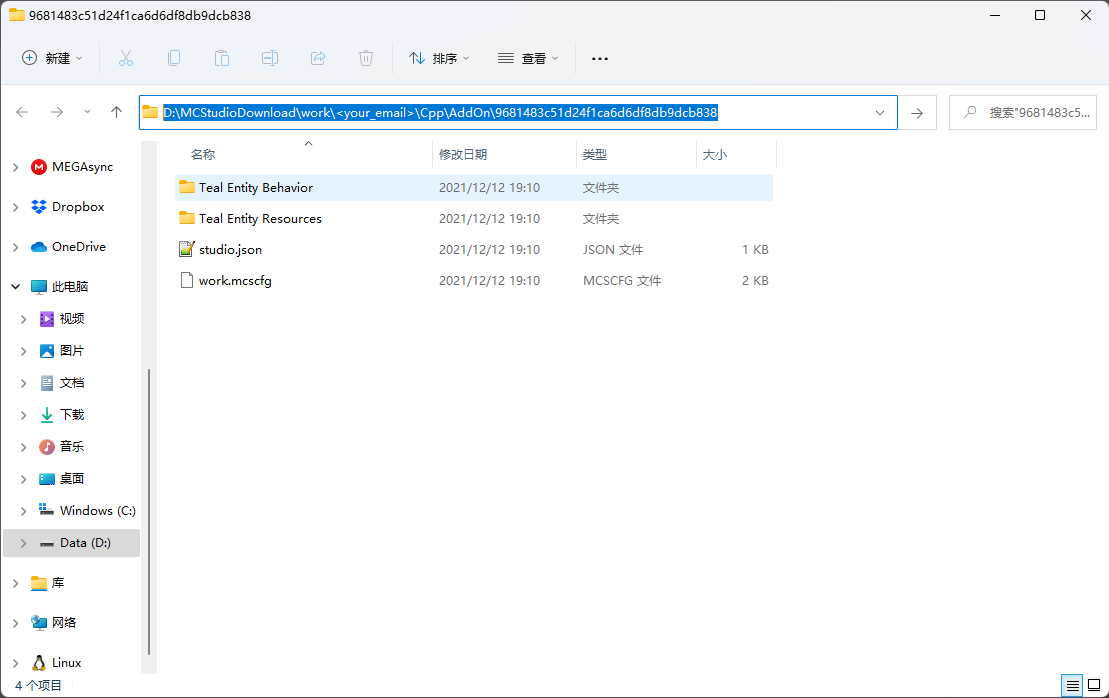Expand the 视频 tree node
This screenshot has height=698, width=1109.
23,319
